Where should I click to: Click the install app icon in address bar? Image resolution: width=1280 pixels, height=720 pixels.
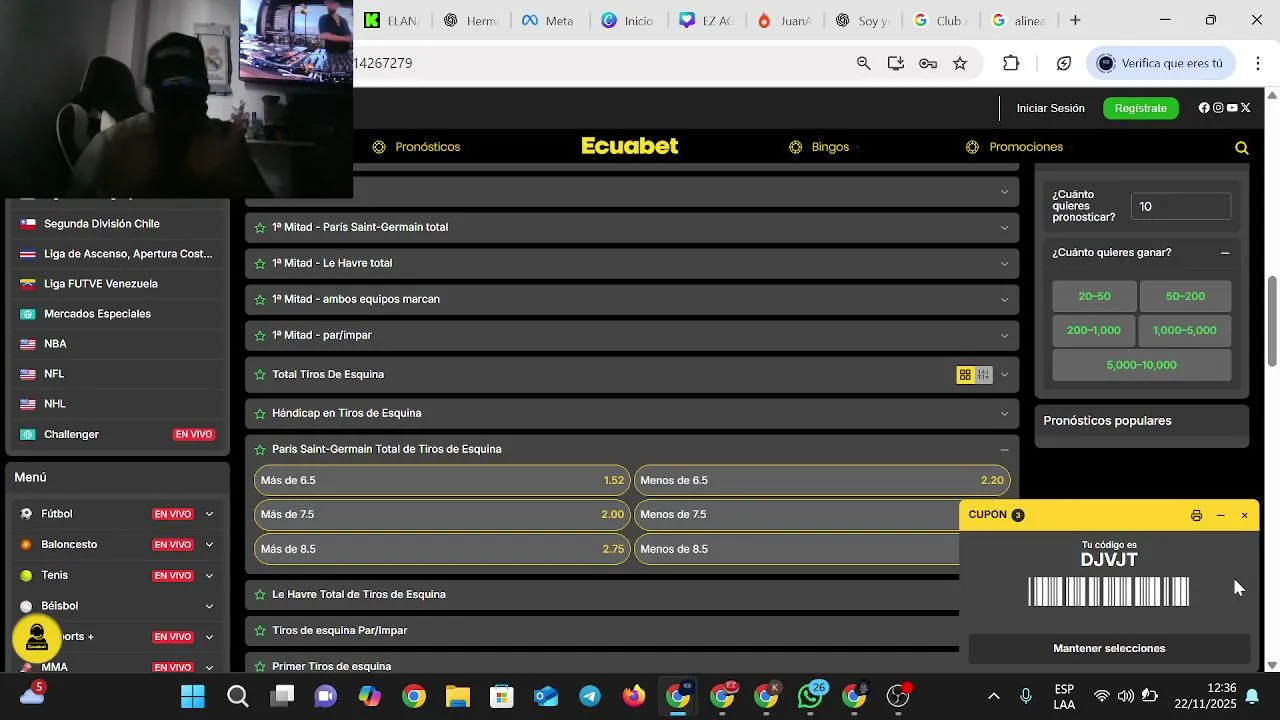(896, 63)
